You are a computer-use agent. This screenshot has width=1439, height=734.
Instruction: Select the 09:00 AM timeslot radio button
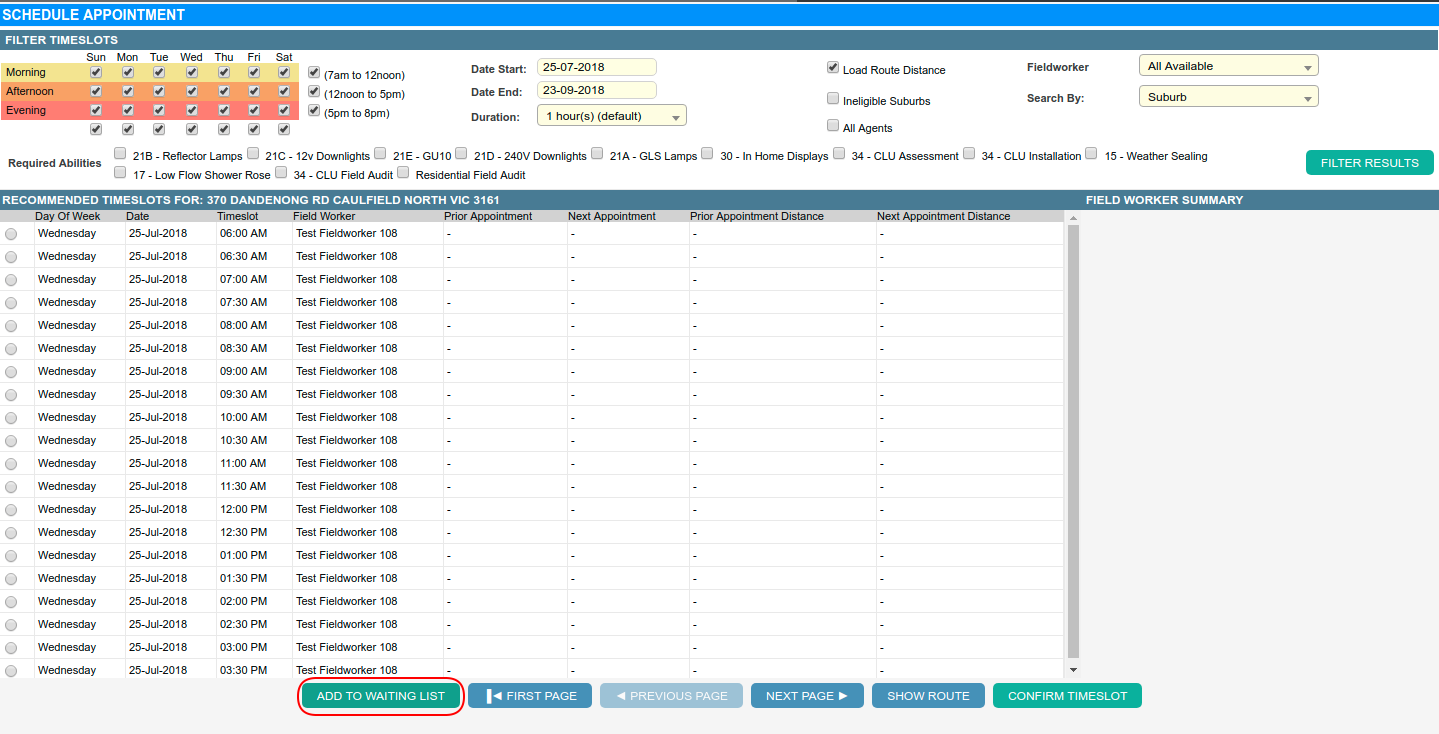11,372
